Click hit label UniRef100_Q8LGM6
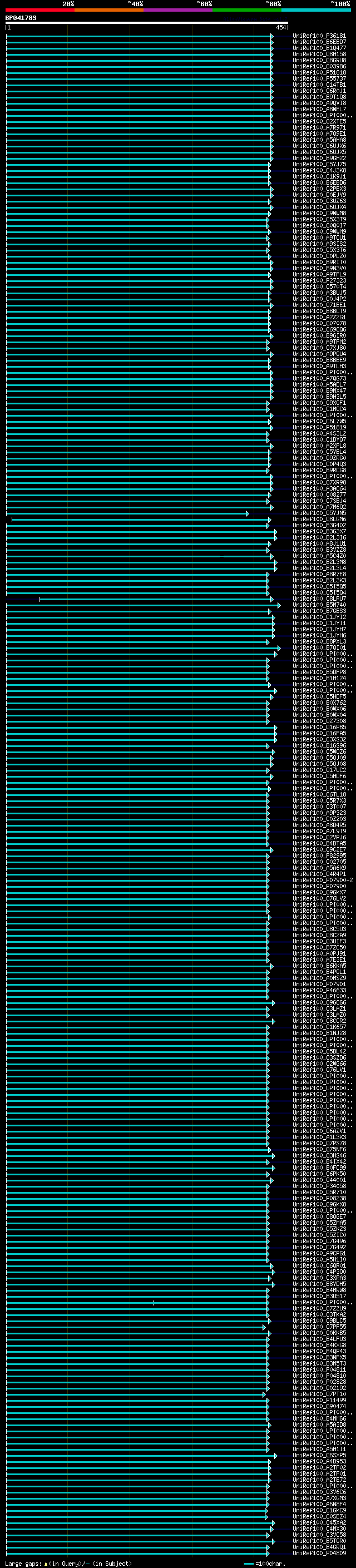The image size is (356, 1568). [319, 519]
